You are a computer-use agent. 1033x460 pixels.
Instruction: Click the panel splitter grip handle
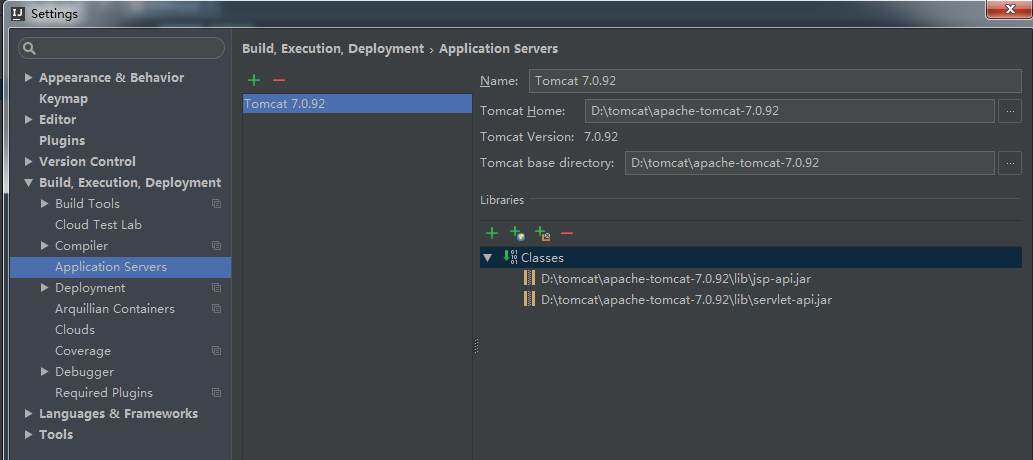point(476,347)
